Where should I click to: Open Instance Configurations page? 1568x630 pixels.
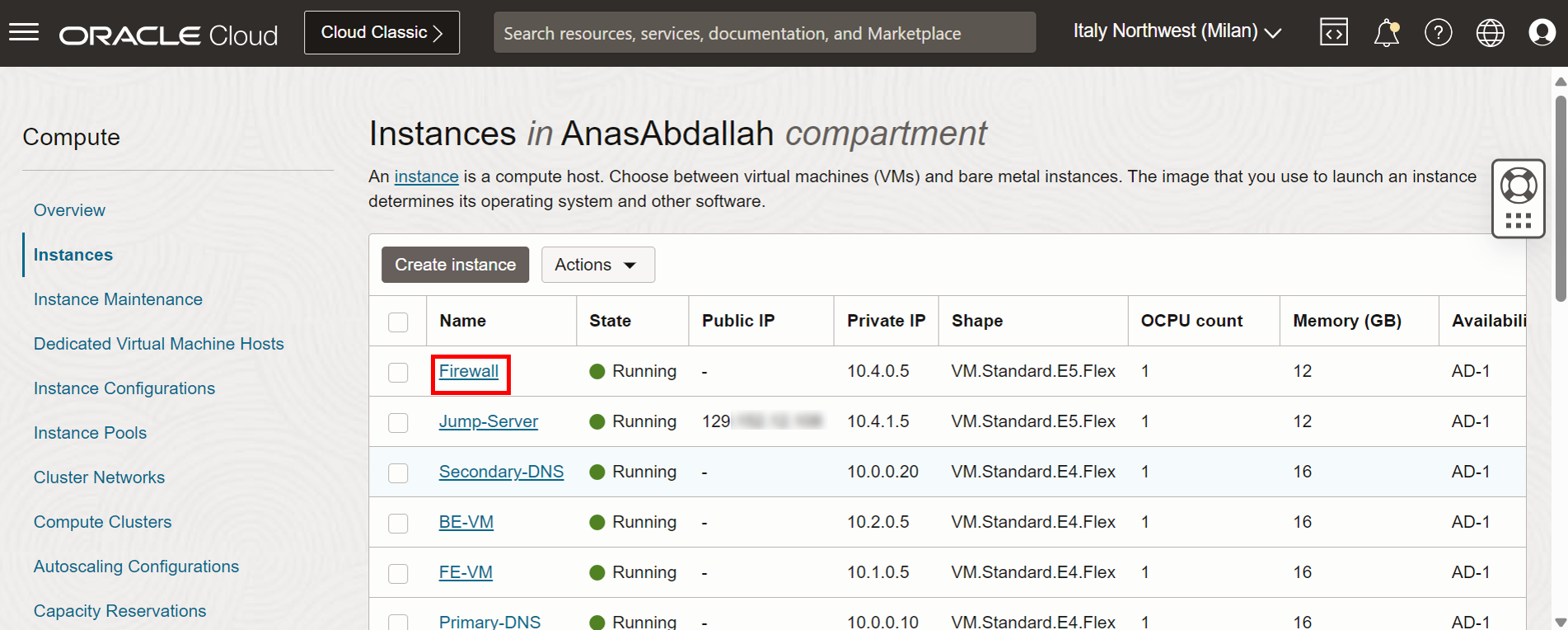pos(124,388)
